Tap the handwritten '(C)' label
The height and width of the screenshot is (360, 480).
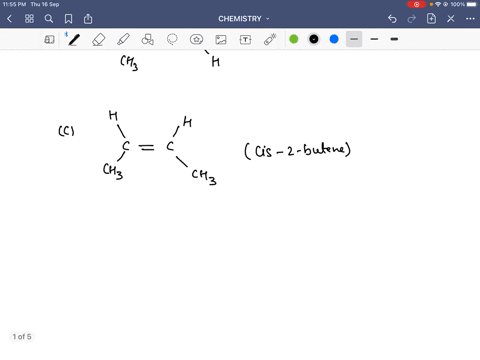pos(66,131)
